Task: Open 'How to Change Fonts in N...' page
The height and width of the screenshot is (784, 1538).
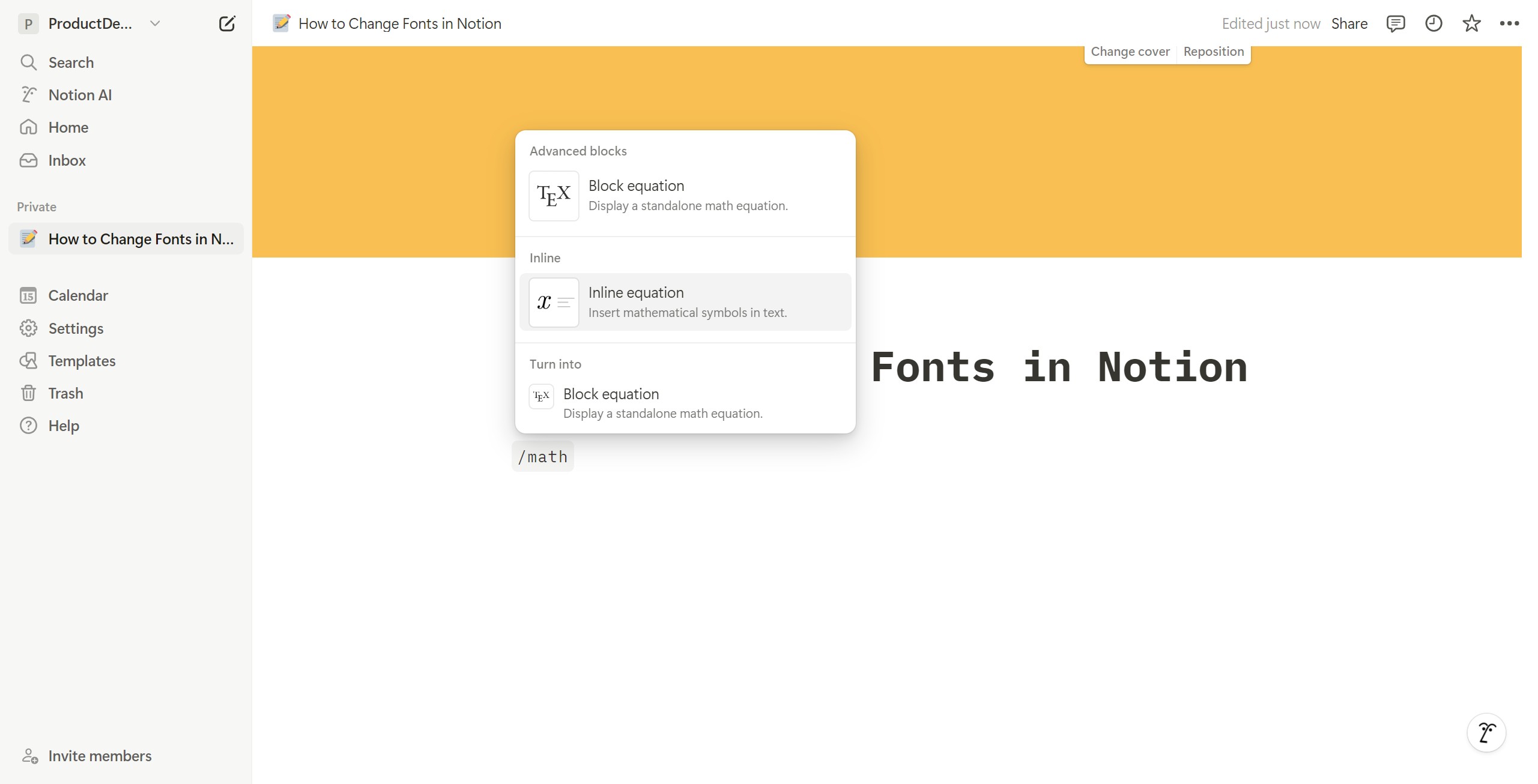Action: tap(126, 239)
